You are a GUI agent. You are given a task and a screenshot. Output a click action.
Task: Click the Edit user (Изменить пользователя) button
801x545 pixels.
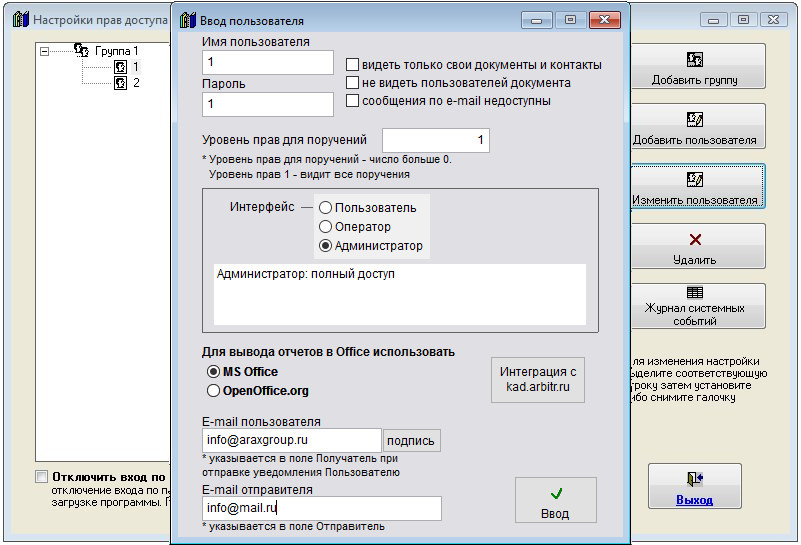click(698, 186)
